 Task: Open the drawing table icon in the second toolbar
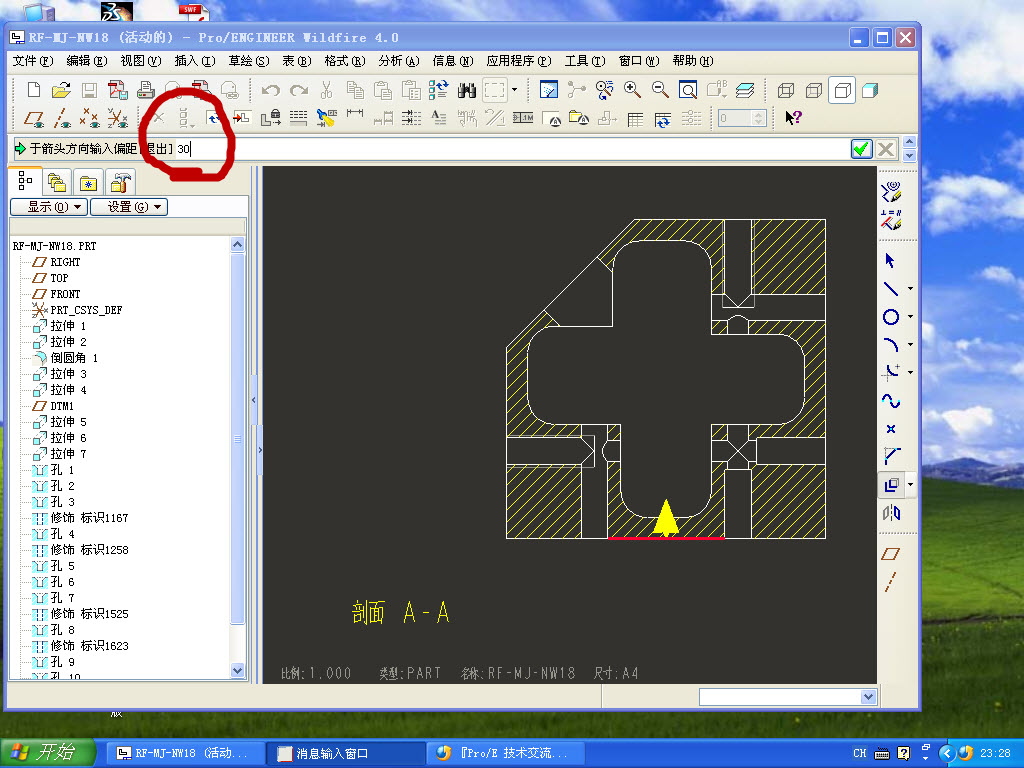pyautogui.click(x=635, y=119)
